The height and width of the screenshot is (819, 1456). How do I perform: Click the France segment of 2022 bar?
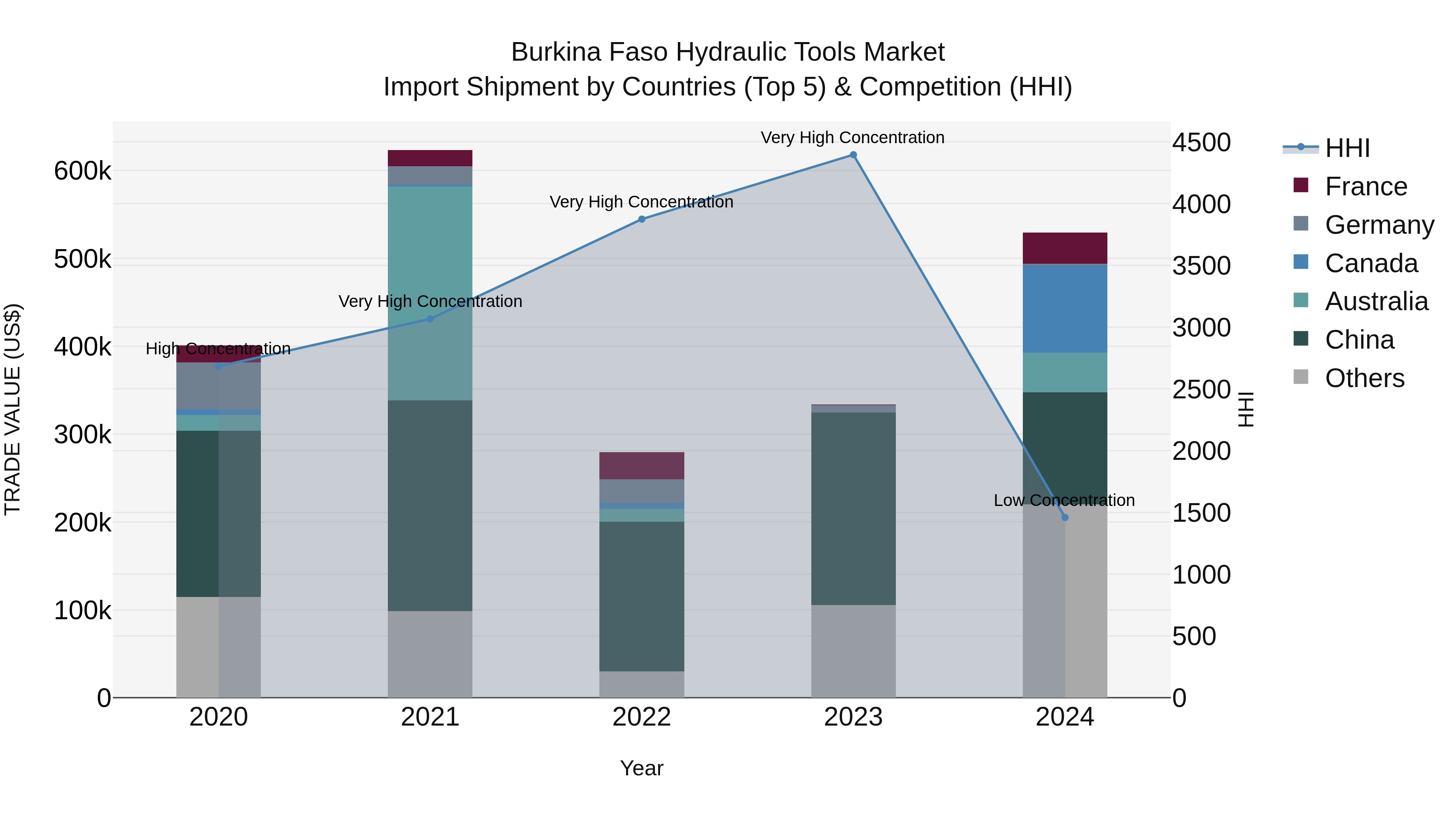pos(641,466)
